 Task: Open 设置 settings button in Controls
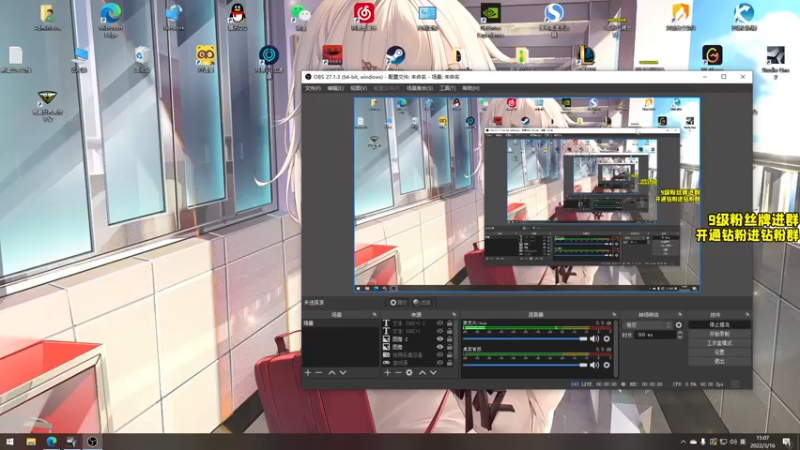(719, 352)
